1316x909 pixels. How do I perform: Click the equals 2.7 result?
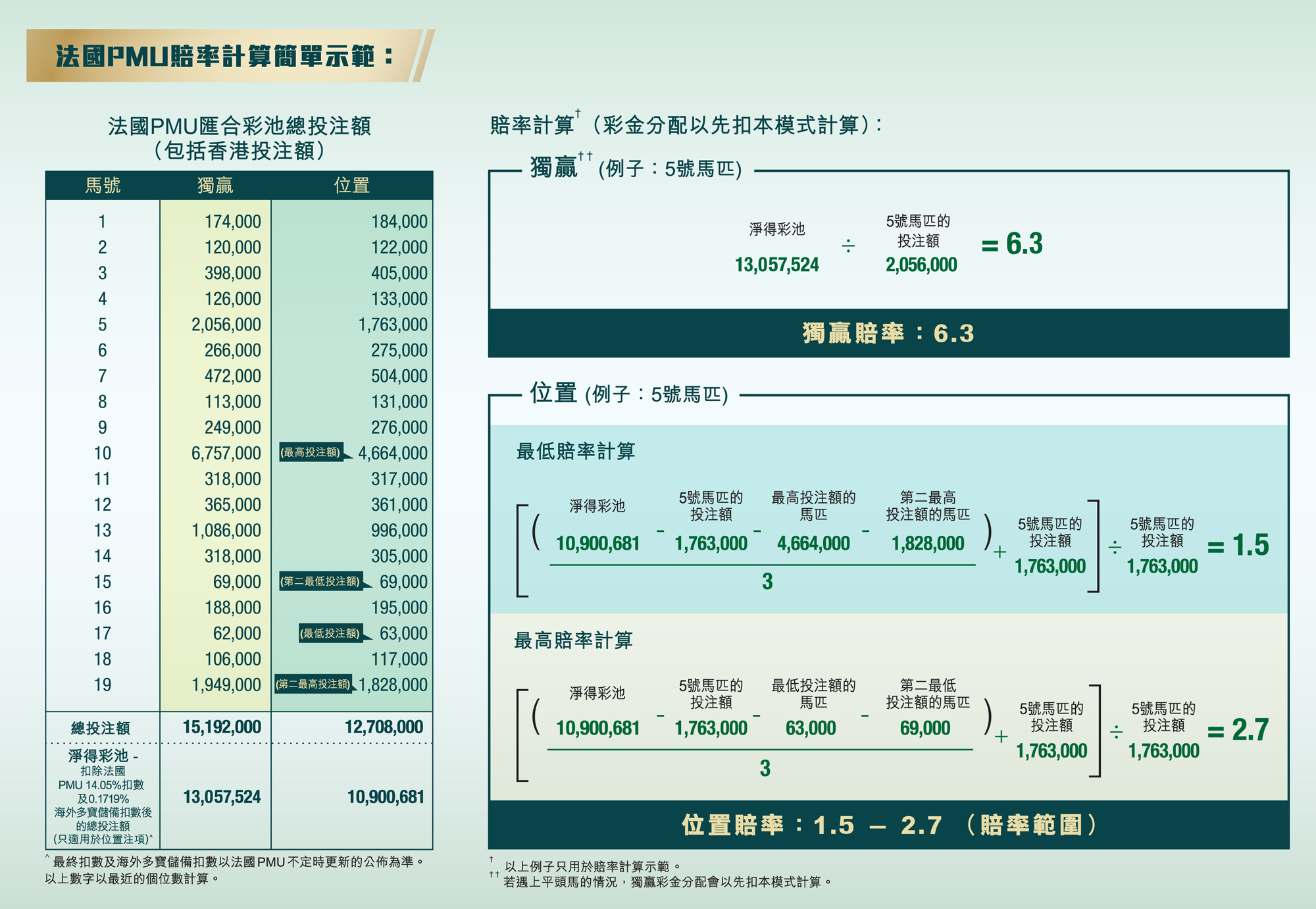(1238, 730)
